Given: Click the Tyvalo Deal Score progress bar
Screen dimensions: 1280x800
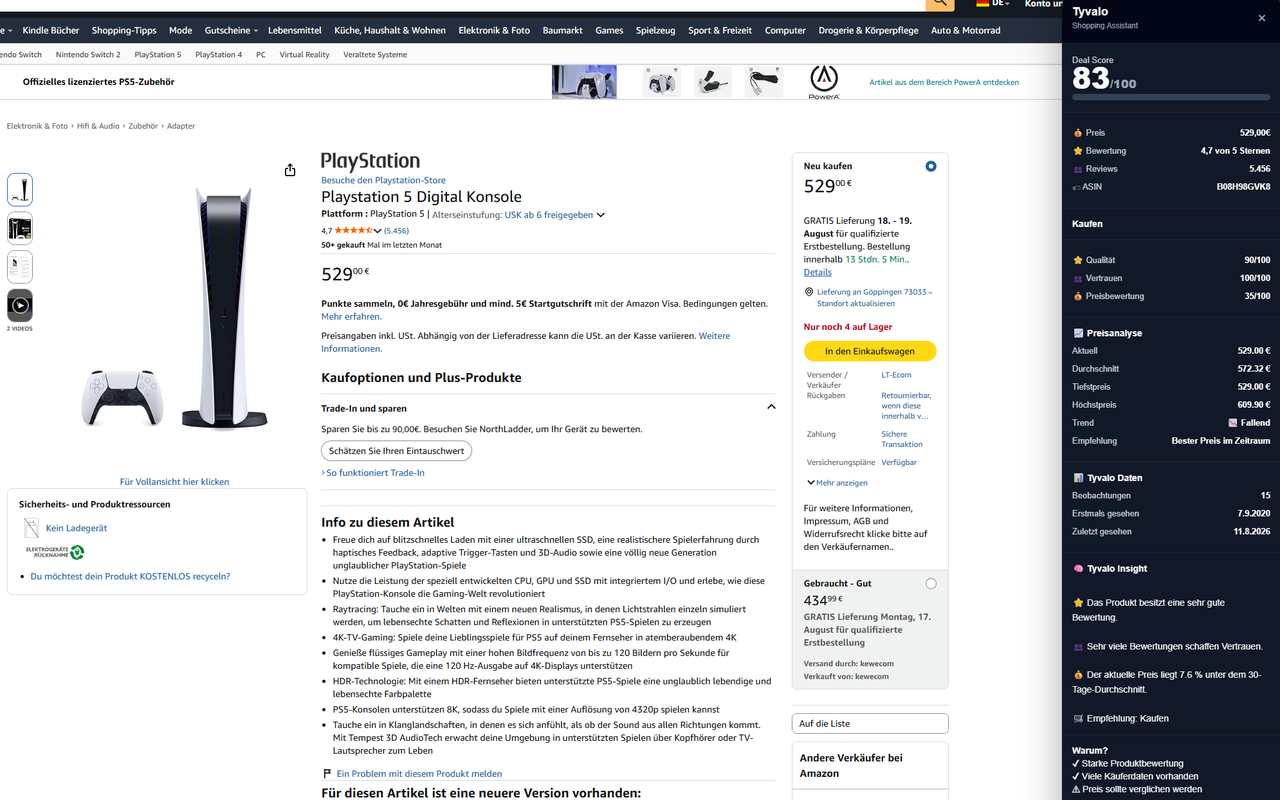Looking at the screenshot, I should coord(1171,97).
